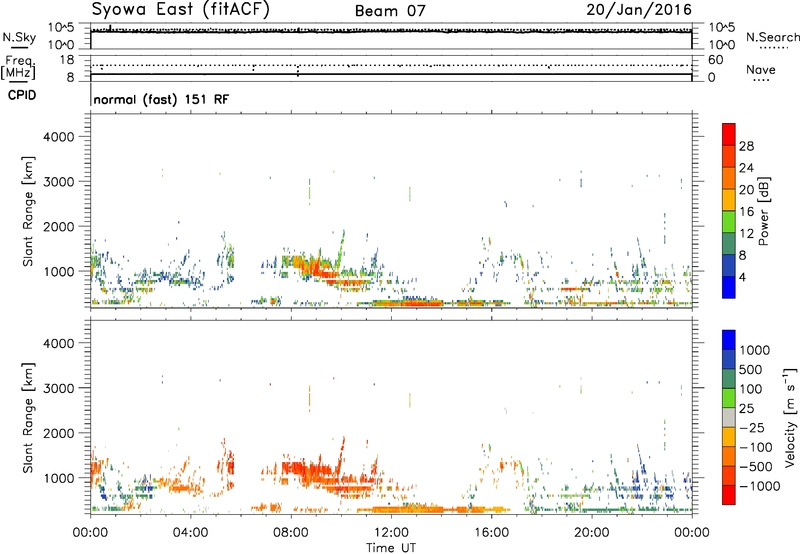This screenshot has width=800, height=554.
Task: Pick the orange swatch between 20 and 24 dB
Action: point(729,178)
